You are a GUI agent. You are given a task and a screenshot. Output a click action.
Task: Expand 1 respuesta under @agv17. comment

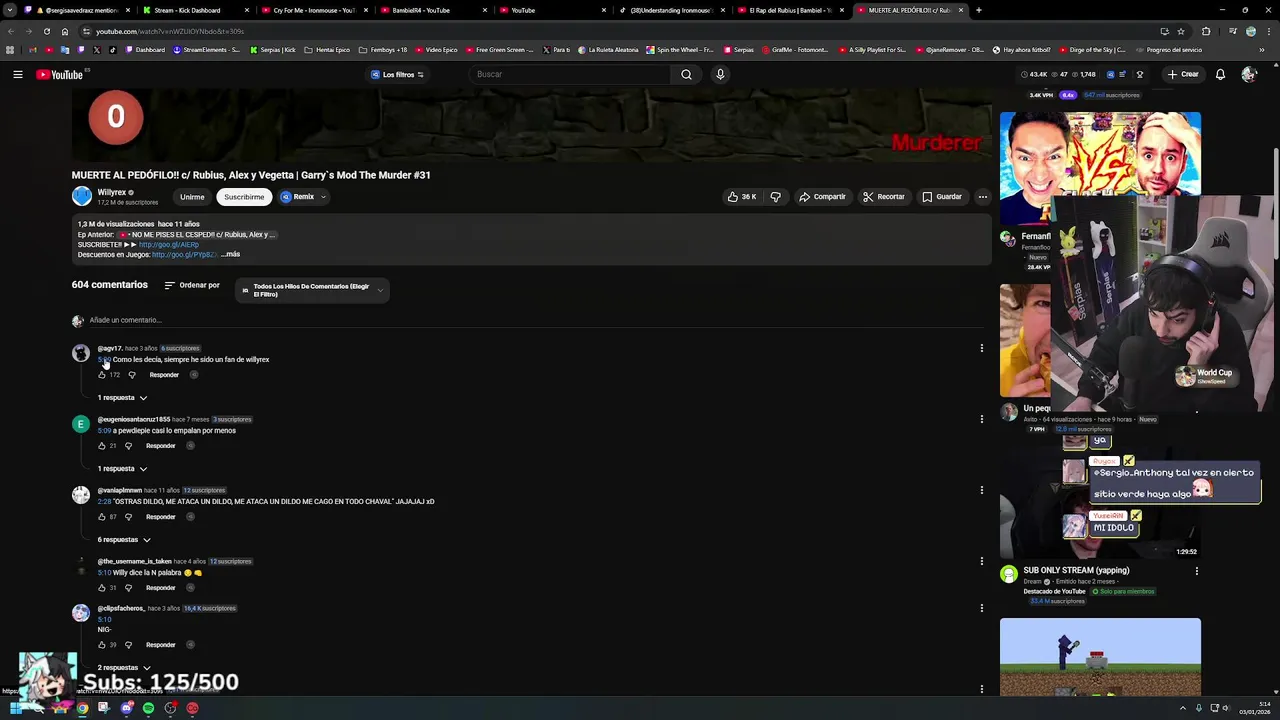coord(122,398)
